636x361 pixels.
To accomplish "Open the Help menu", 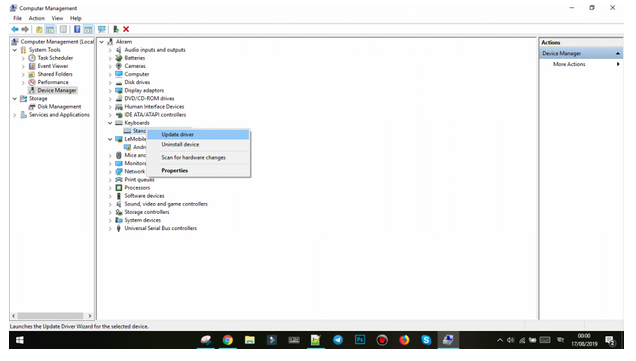I will (x=75, y=18).
